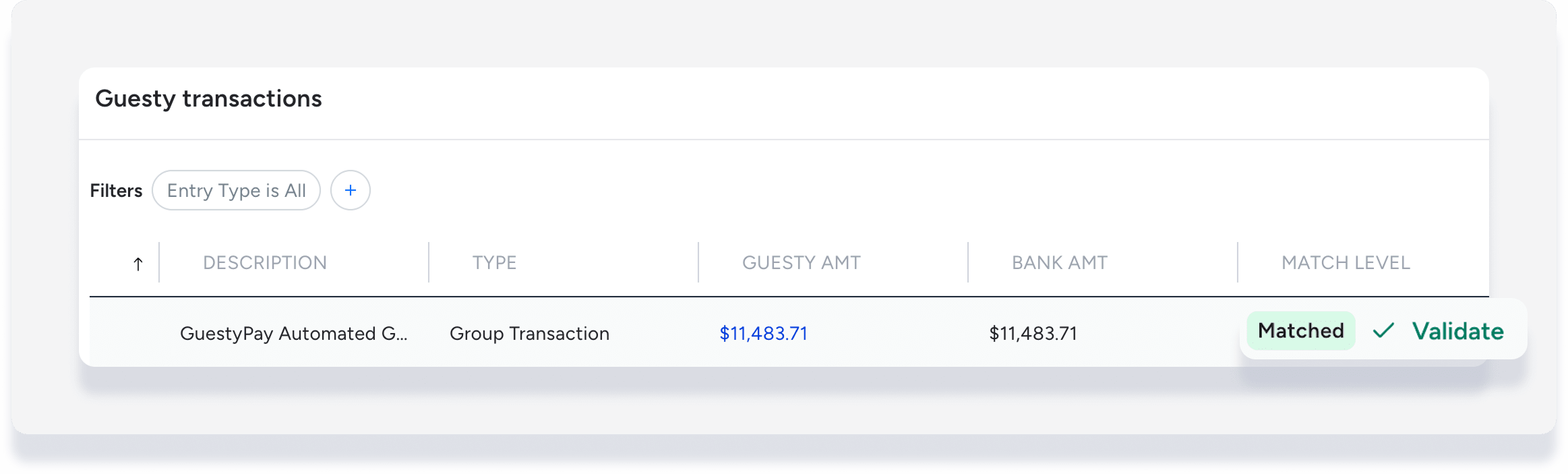The image size is (1568, 474).
Task: Click the Filters label
Action: tap(116, 191)
